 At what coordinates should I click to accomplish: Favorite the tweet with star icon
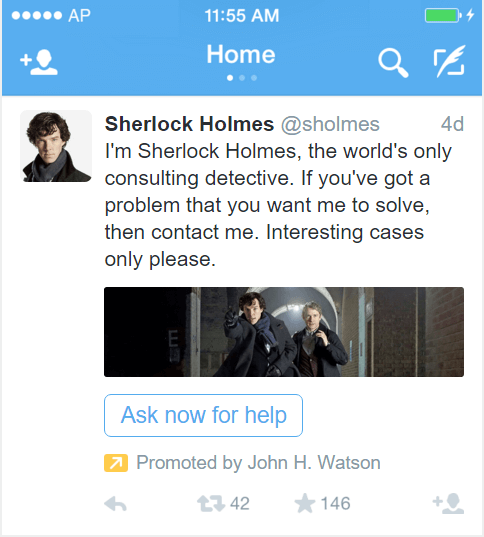pyautogui.click(x=305, y=503)
